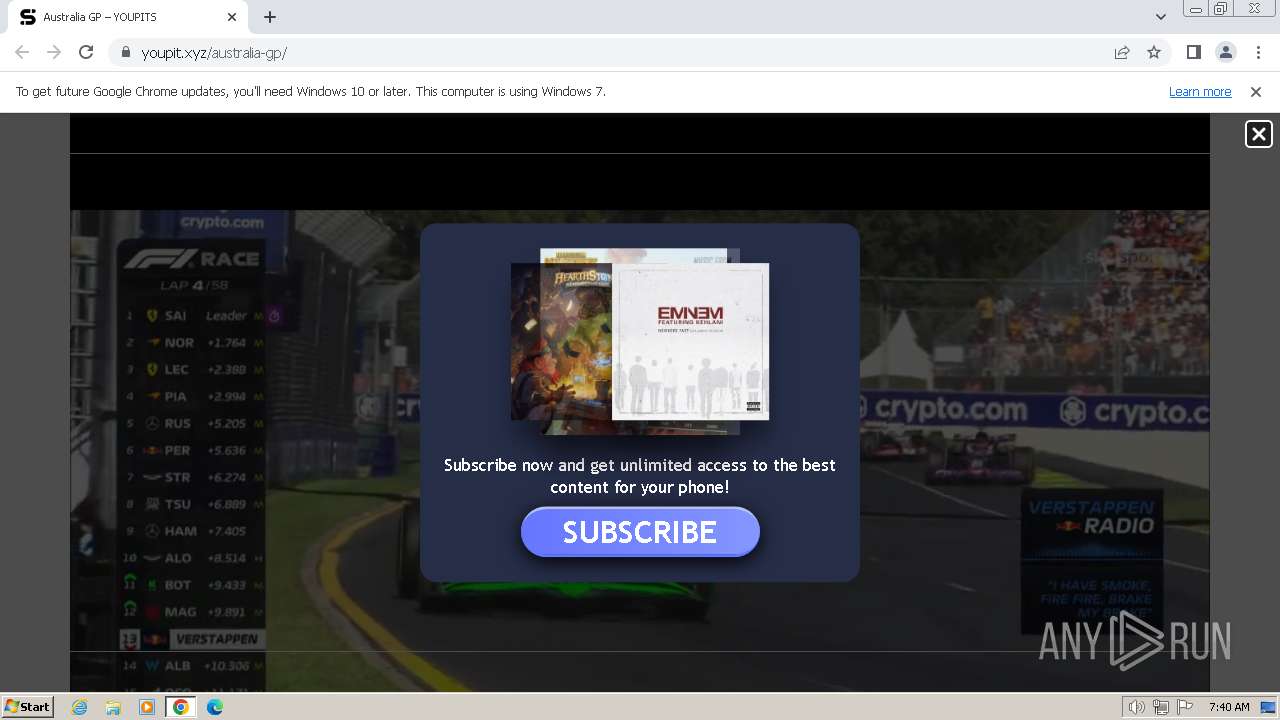This screenshot has width=1280, height=720.
Task: Go back to previous page
Action: pyautogui.click(x=22, y=52)
